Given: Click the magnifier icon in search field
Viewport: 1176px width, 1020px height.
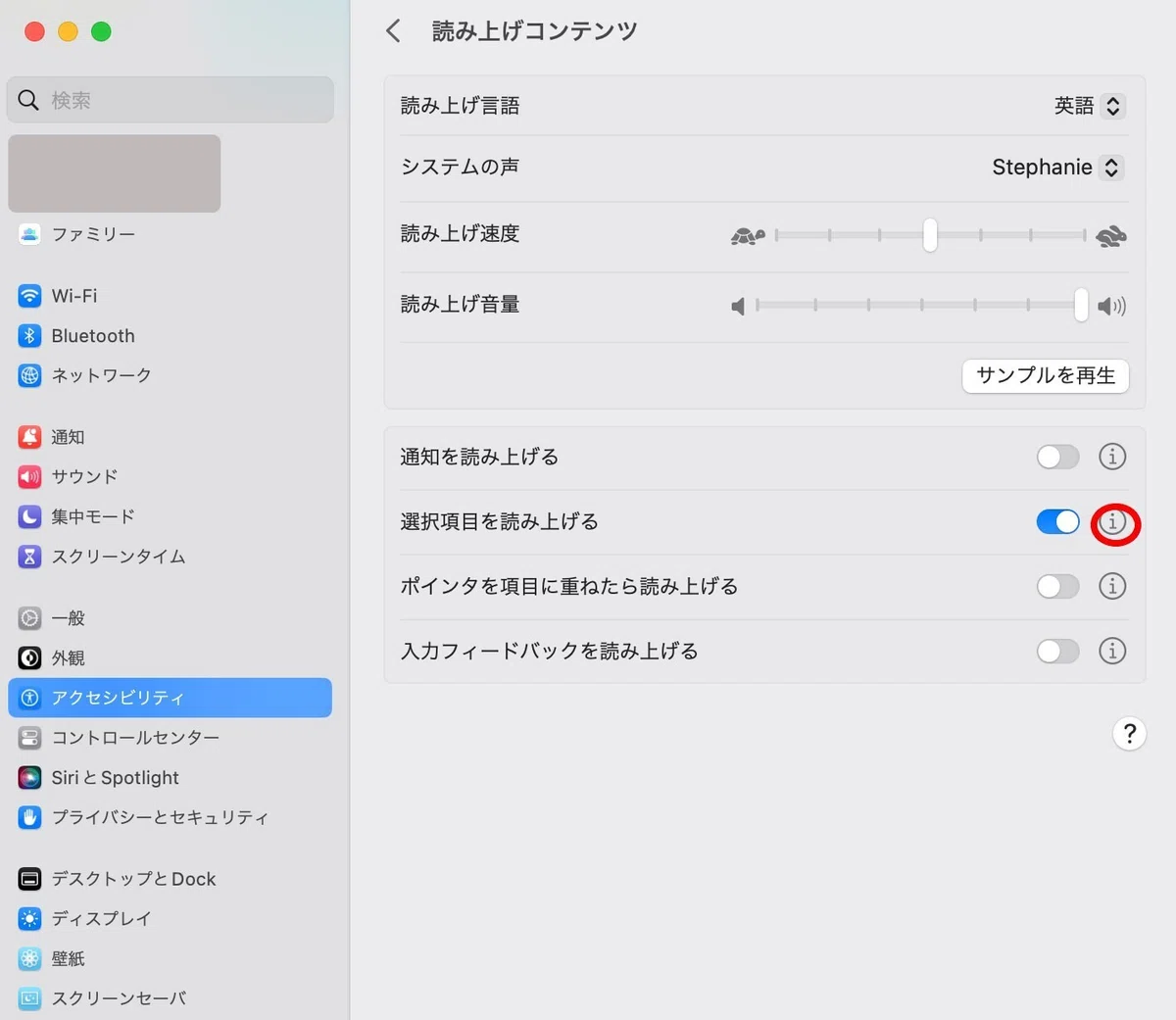Looking at the screenshot, I should [x=28, y=100].
